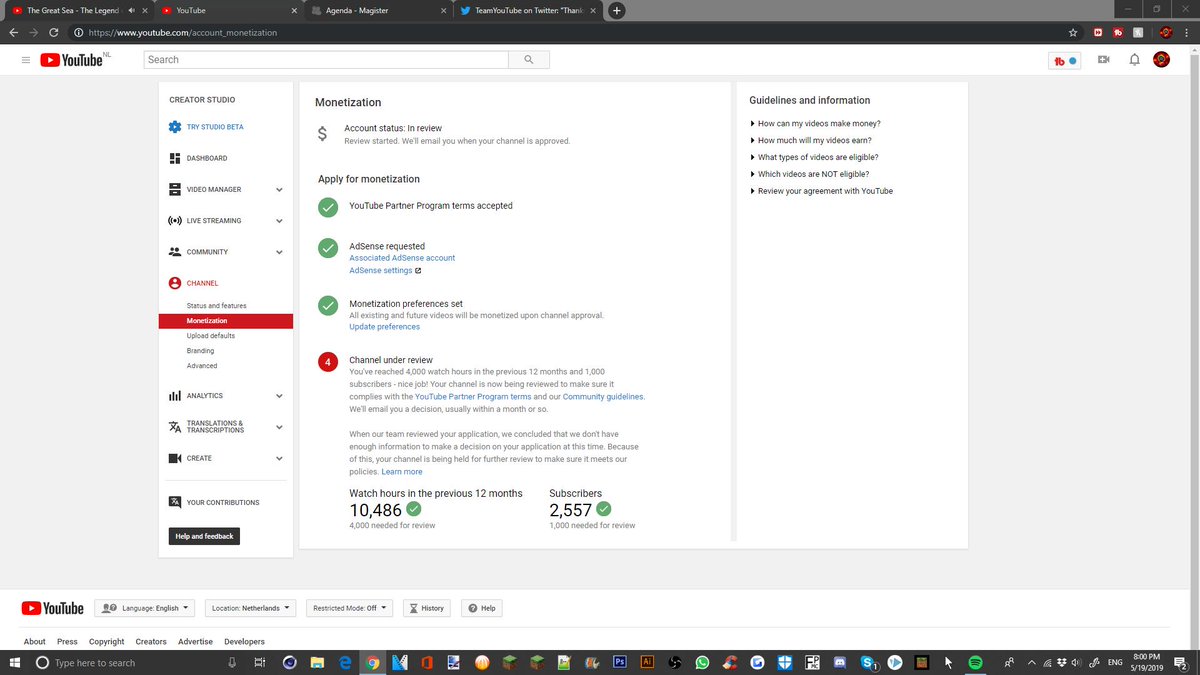The height and width of the screenshot is (675, 1200).
Task: Expand 'How much will my videos earn?'
Action: pos(815,140)
